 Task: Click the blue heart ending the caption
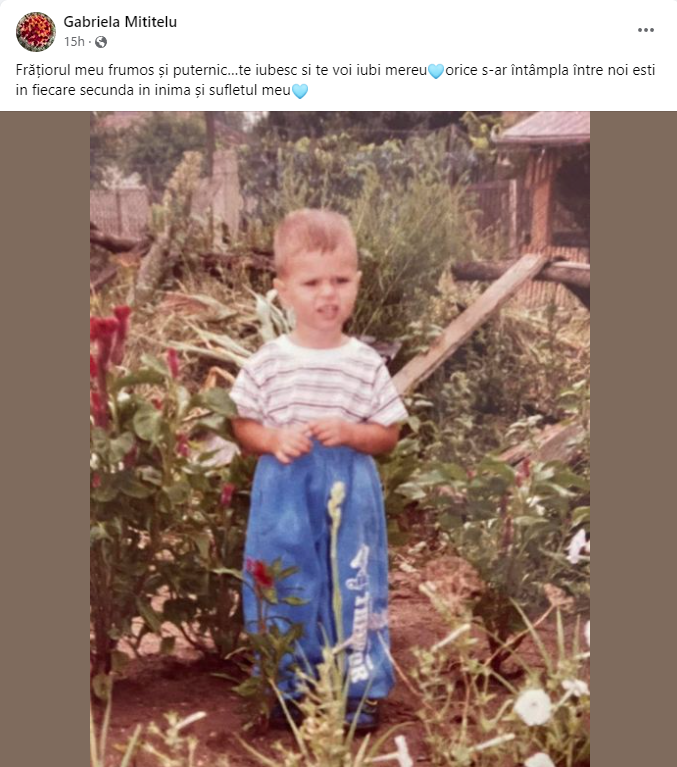[299, 91]
